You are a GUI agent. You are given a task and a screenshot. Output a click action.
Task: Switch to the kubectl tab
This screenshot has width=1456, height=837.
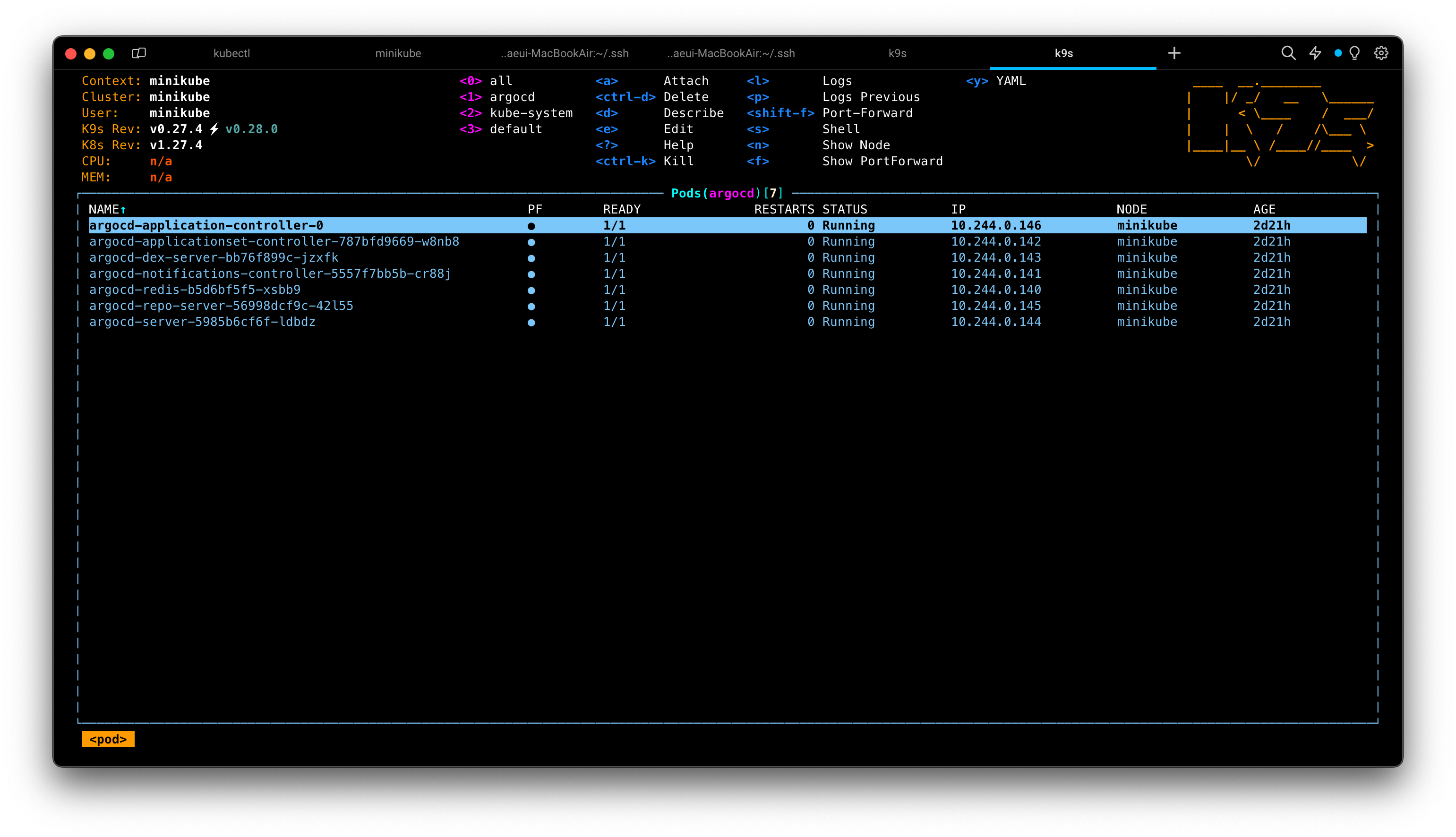231,53
